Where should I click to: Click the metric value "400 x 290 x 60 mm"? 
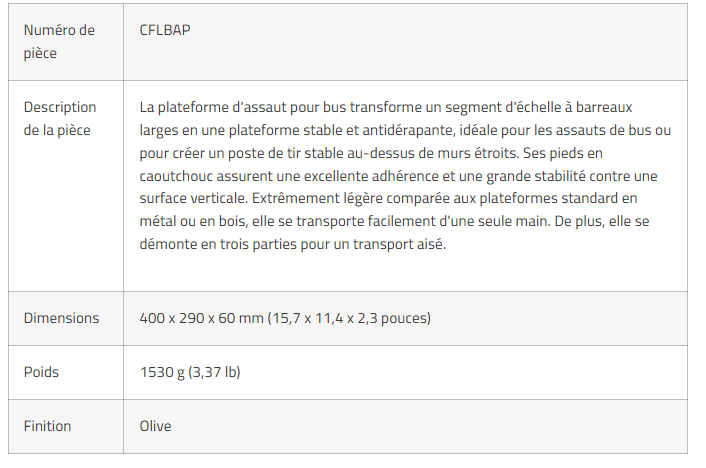(x=200, y=318)
